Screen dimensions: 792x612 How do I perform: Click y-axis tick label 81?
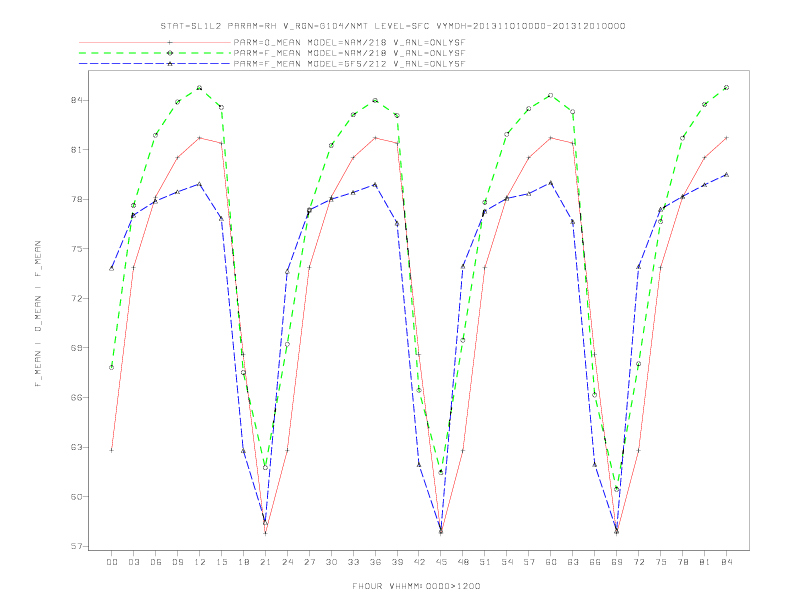pos(76,149)
